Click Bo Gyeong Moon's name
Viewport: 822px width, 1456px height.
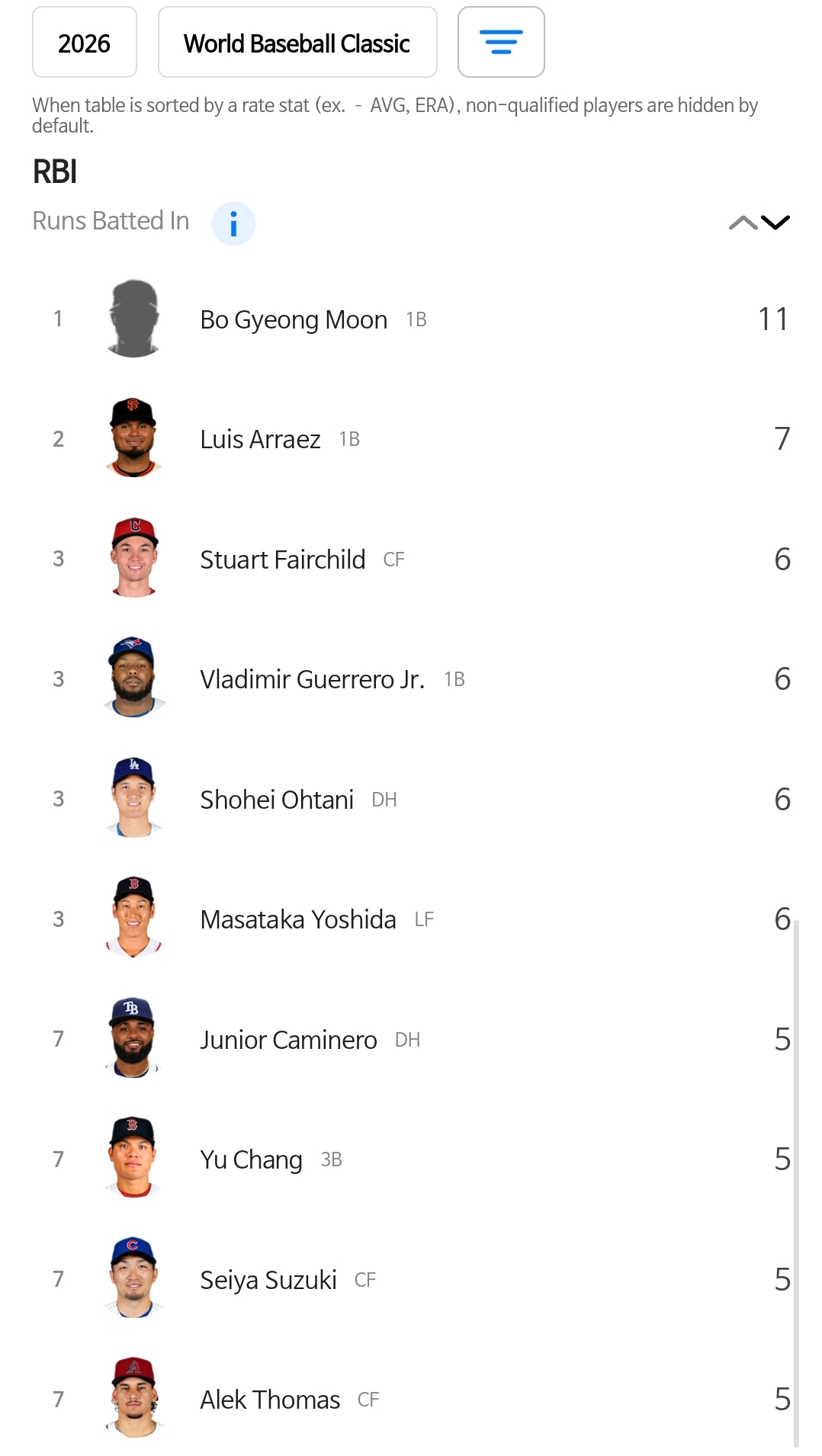pyautogui.click(x=294, y=319)
